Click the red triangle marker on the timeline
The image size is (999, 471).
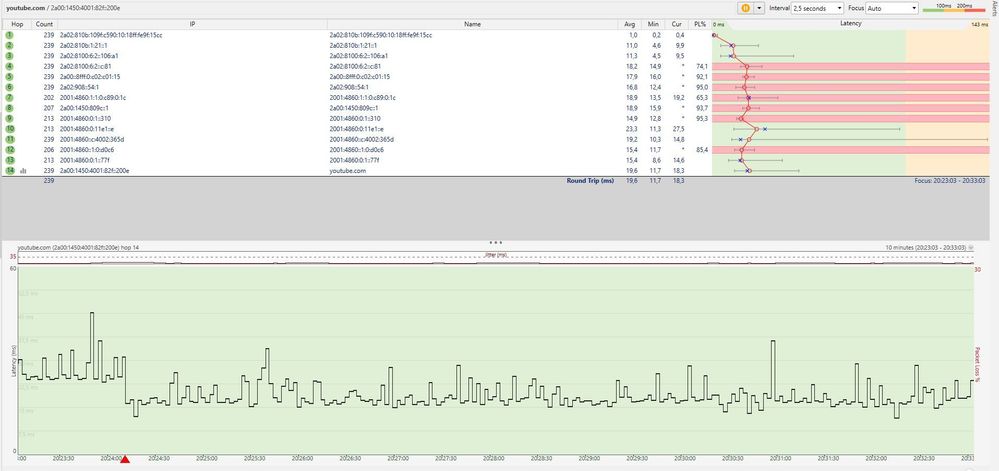(x=126, y=460)
